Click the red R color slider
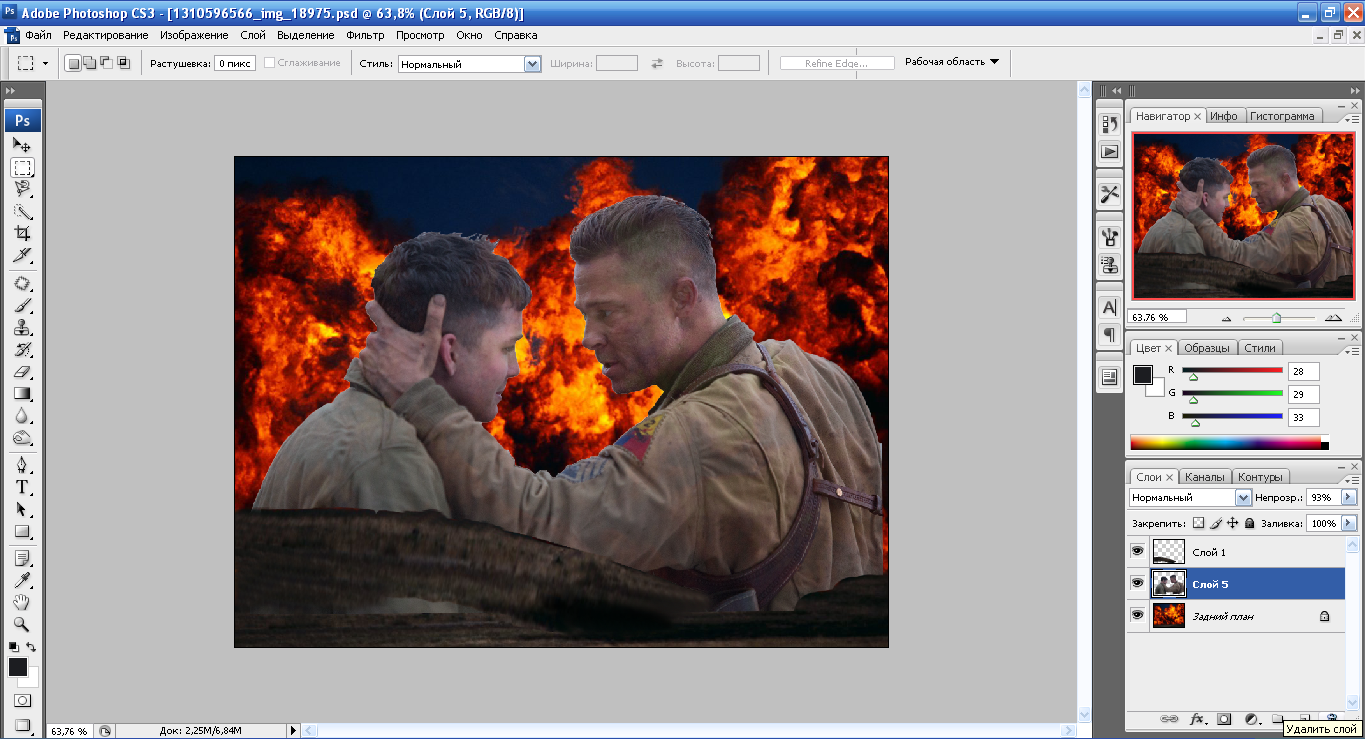The width and height of the screenshot is (1365, 739). point(1232,371)
